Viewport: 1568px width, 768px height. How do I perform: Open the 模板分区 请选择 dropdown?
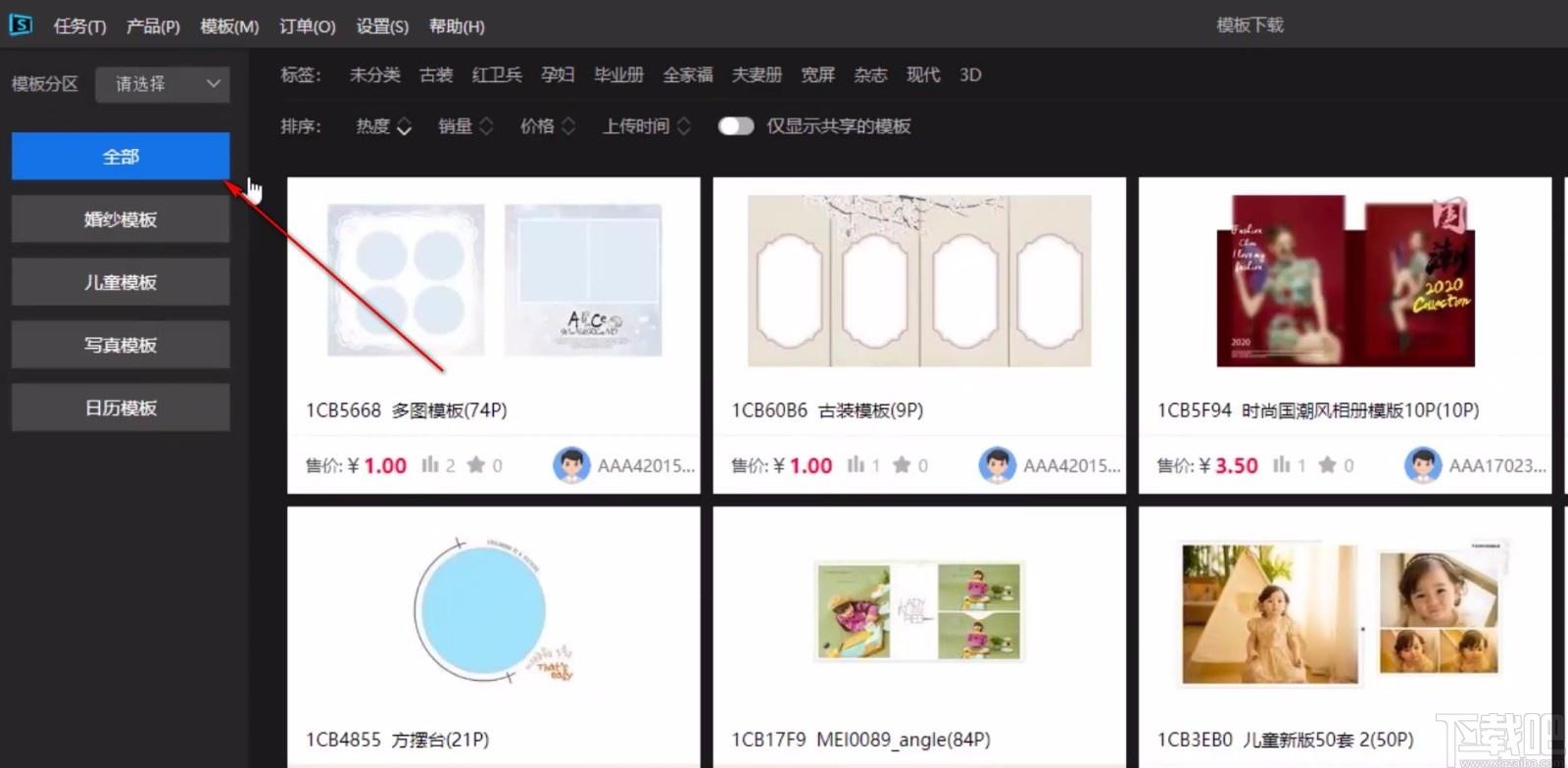tap(163, 84)
